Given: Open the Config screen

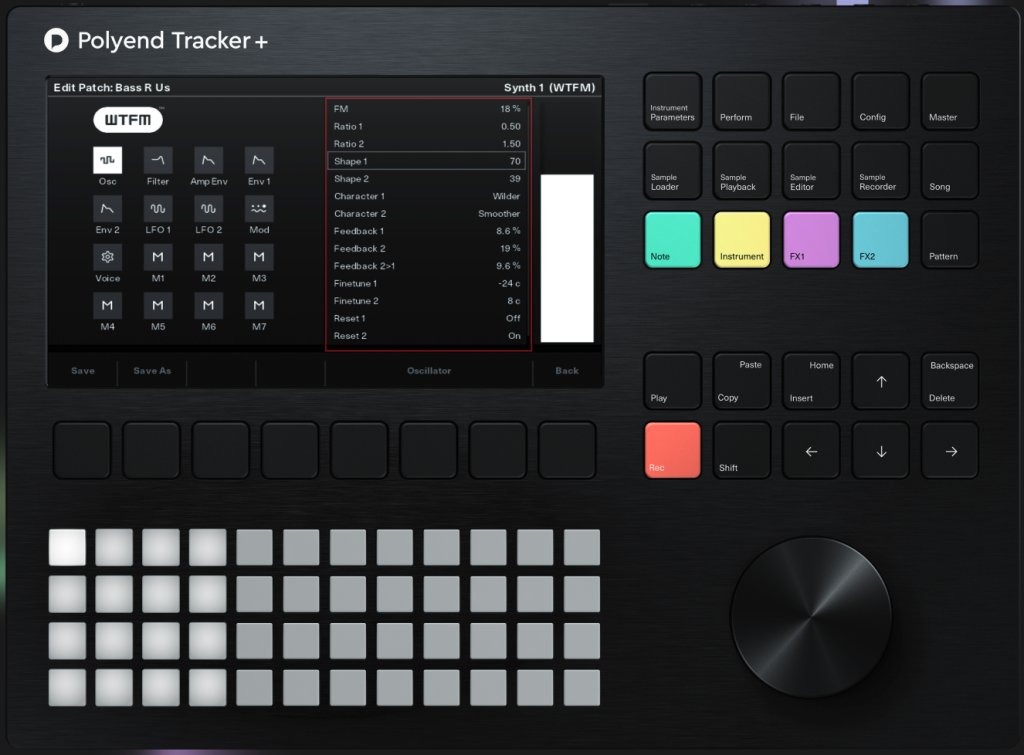Looking at the screenshot, I should pos(881,101).
